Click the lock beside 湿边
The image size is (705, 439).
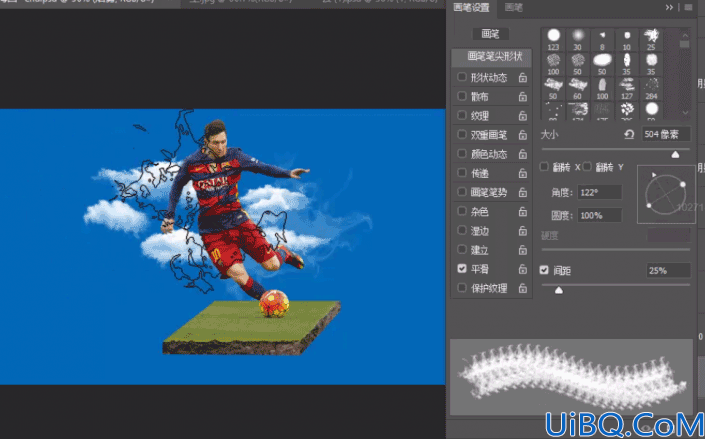coord(522,231)
